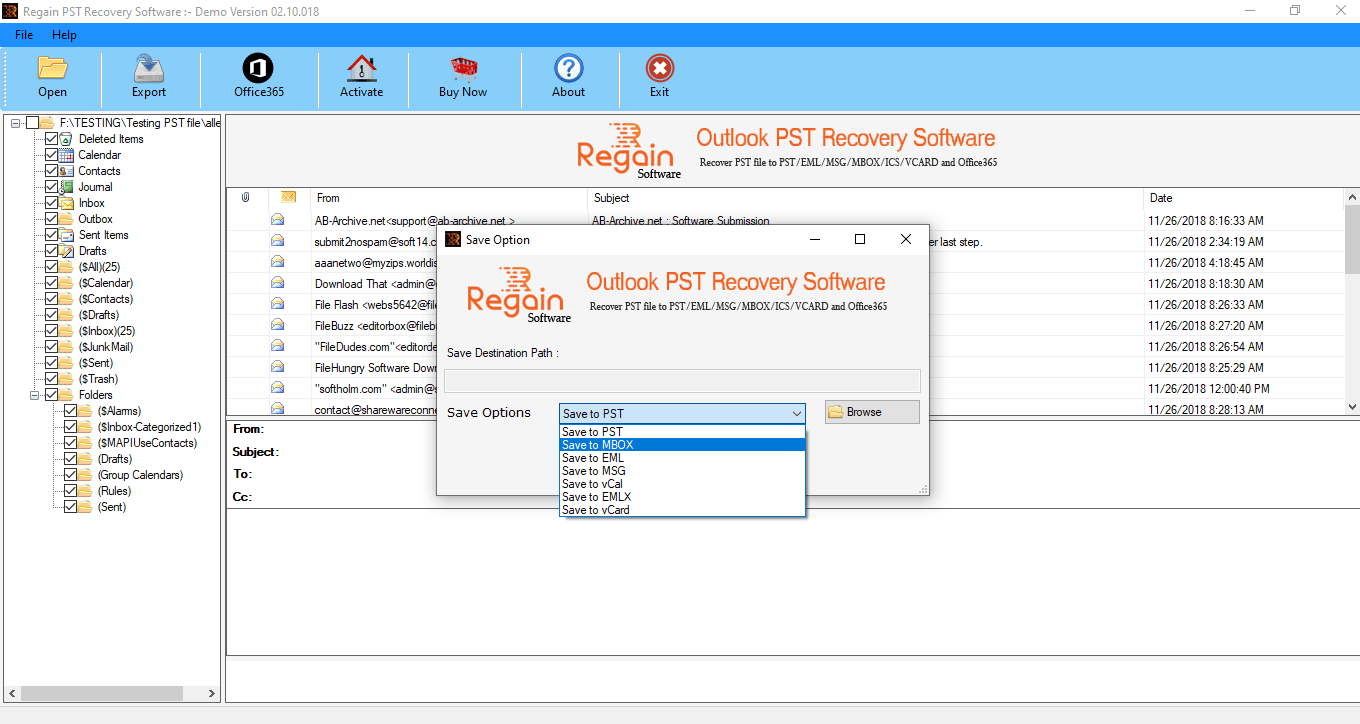This screenshot has height=724, width=1360.
Task: Launch the Office365 export icon
Action: (x=258, y=69)
